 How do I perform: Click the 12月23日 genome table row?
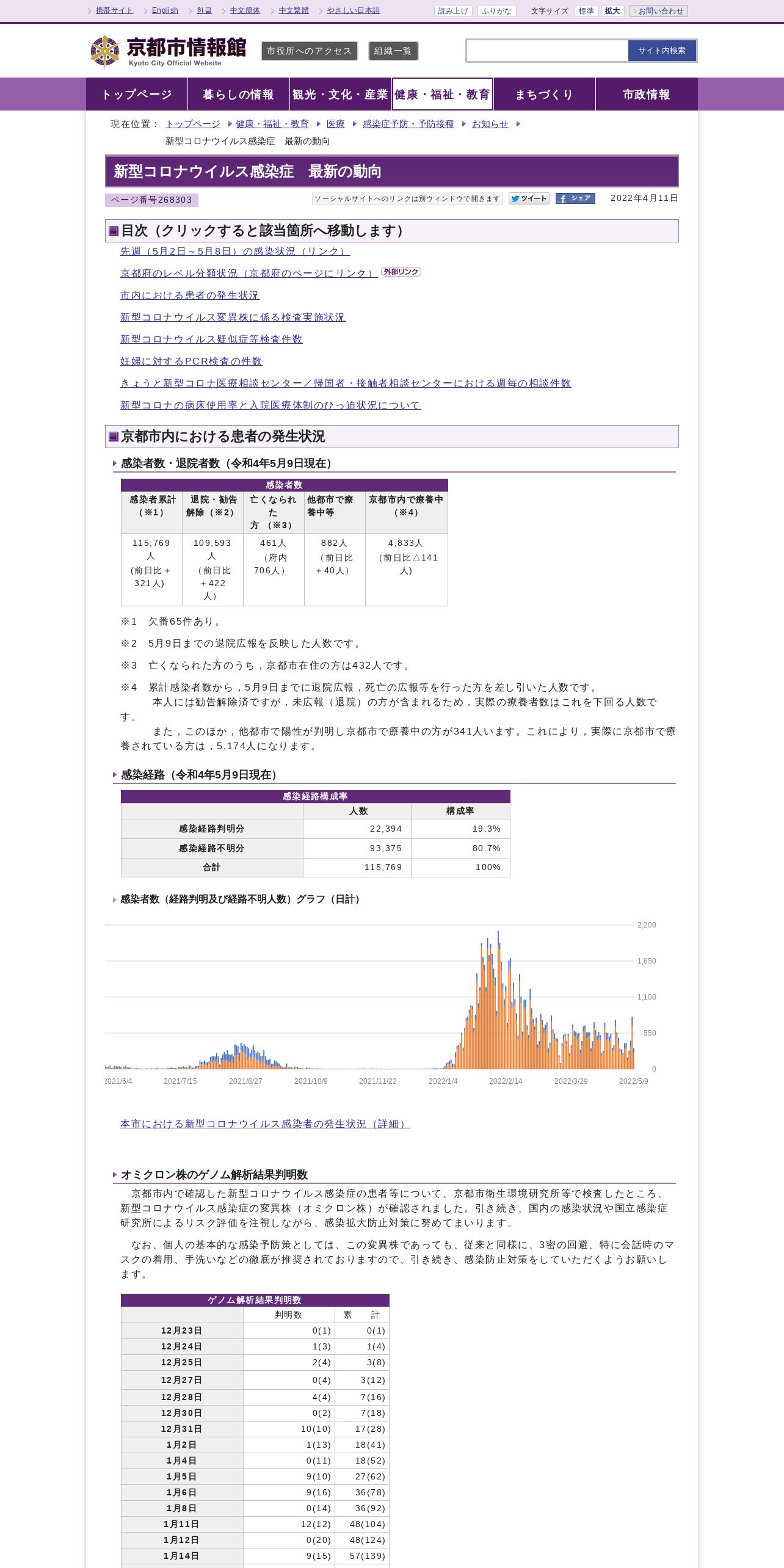click(x=255, y=1331)
